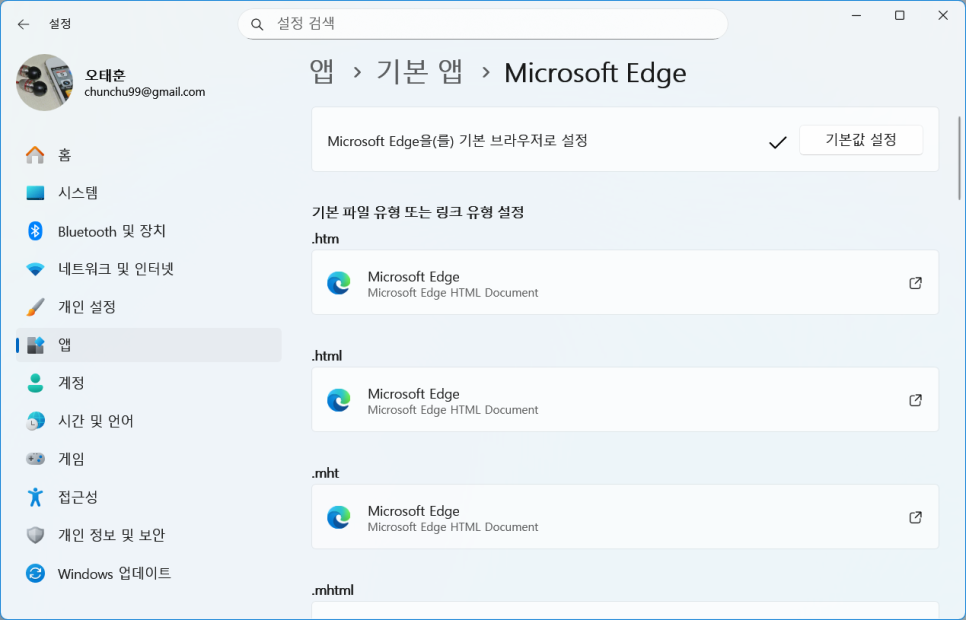Open 계정 settings page
The height and width of the screenshot is (620, 966).
[x=148, y=383]
